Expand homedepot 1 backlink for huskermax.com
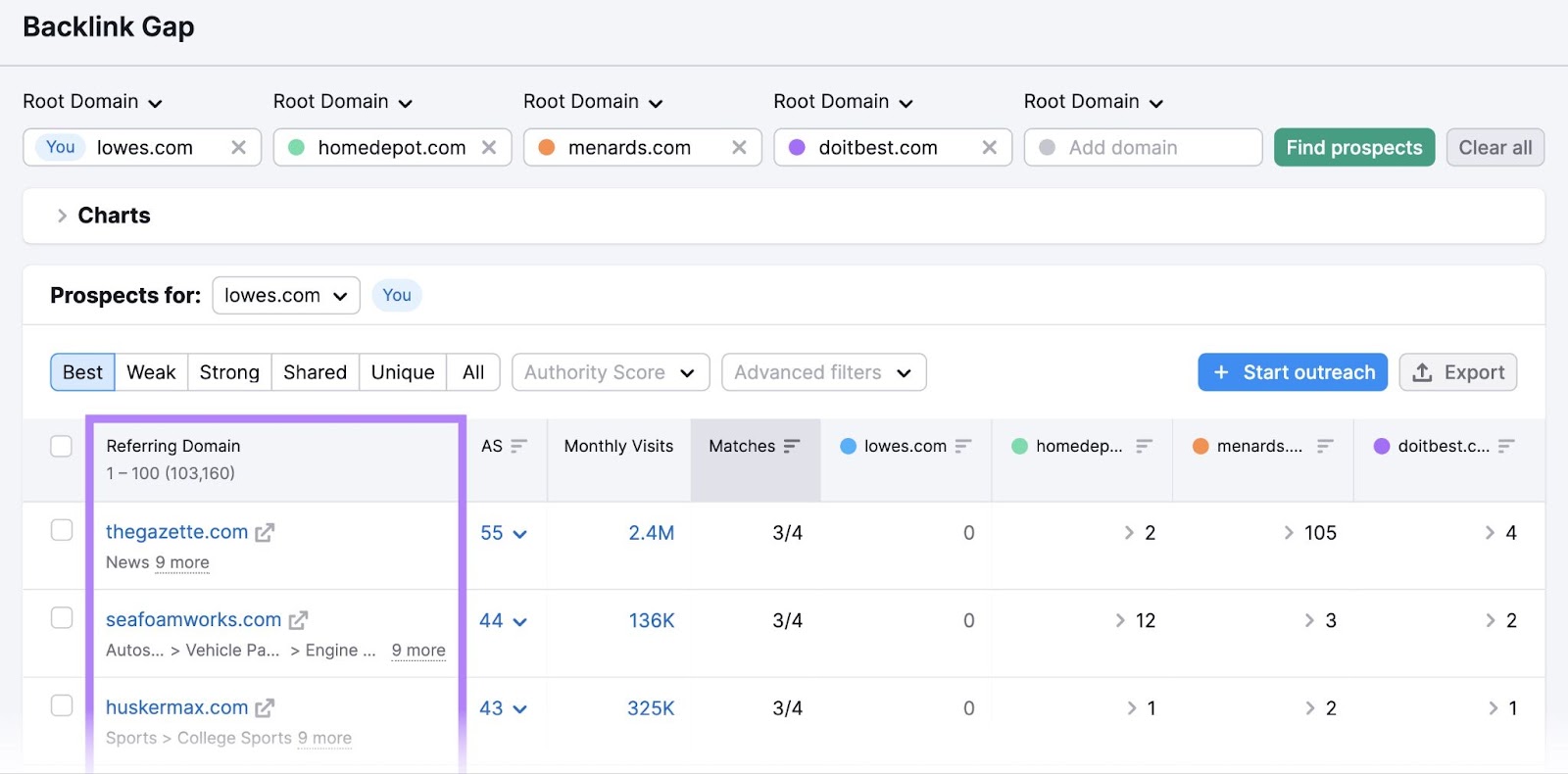 1132,707
